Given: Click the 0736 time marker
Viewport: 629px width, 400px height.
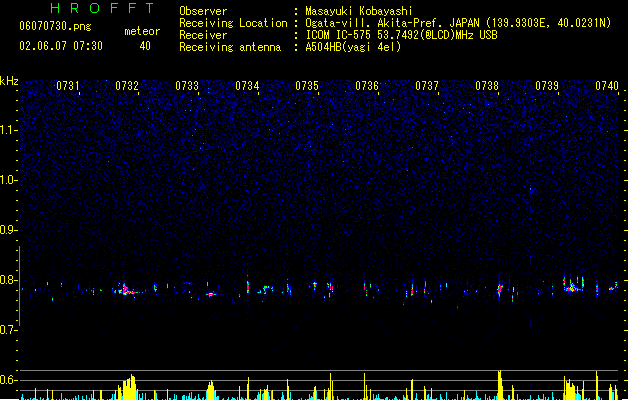Looking at the screenshot, I should (x=367, y=86).
